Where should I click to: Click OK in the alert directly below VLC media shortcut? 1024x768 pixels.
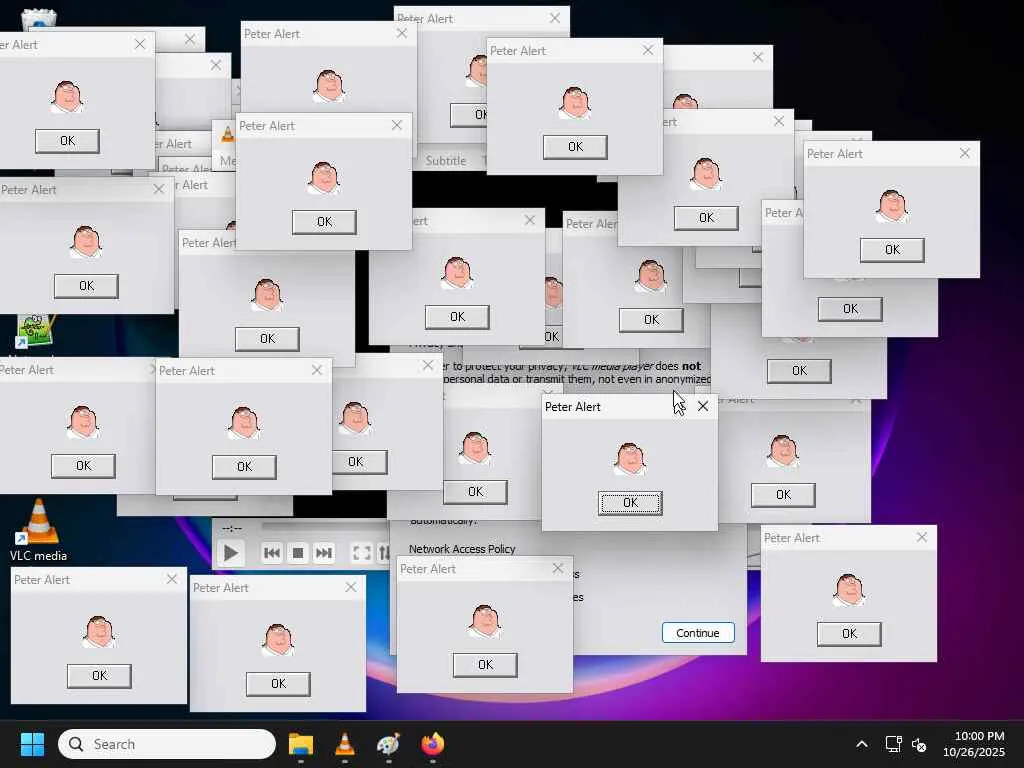pos(99,676)
